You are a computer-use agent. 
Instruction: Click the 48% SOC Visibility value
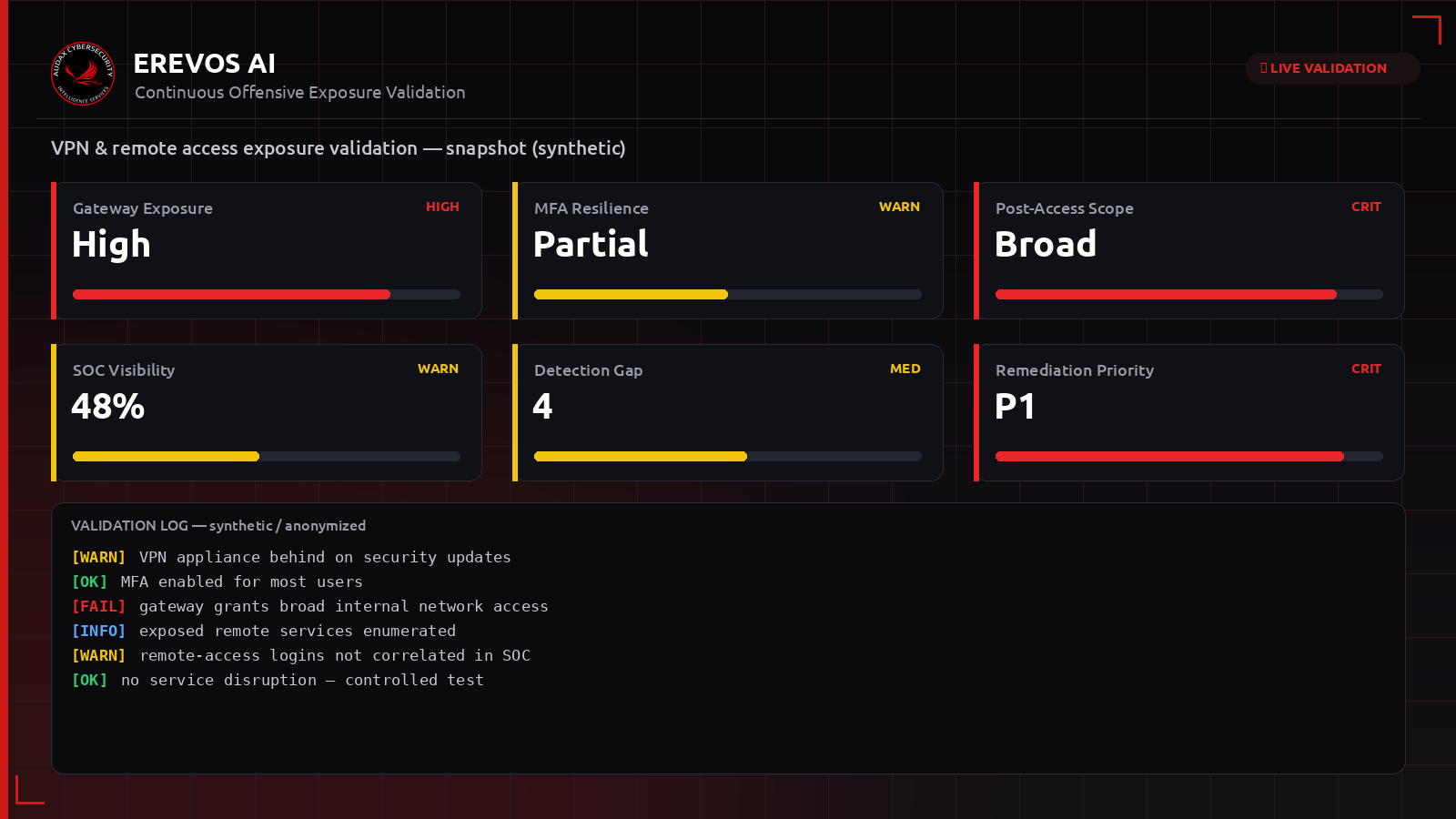point(108,406)
